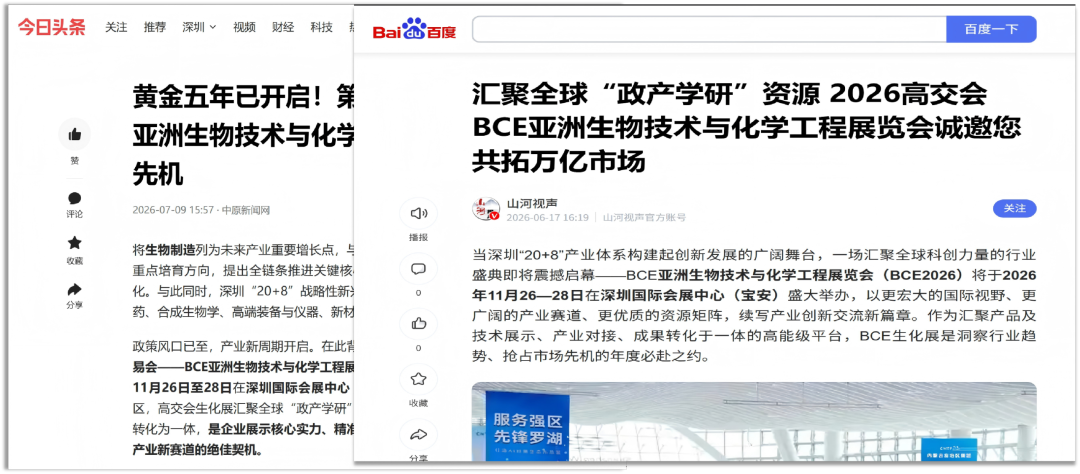Open the 山河视声 author name link
The width and height of the screenshot is (1080, 474).
(532, 203)
